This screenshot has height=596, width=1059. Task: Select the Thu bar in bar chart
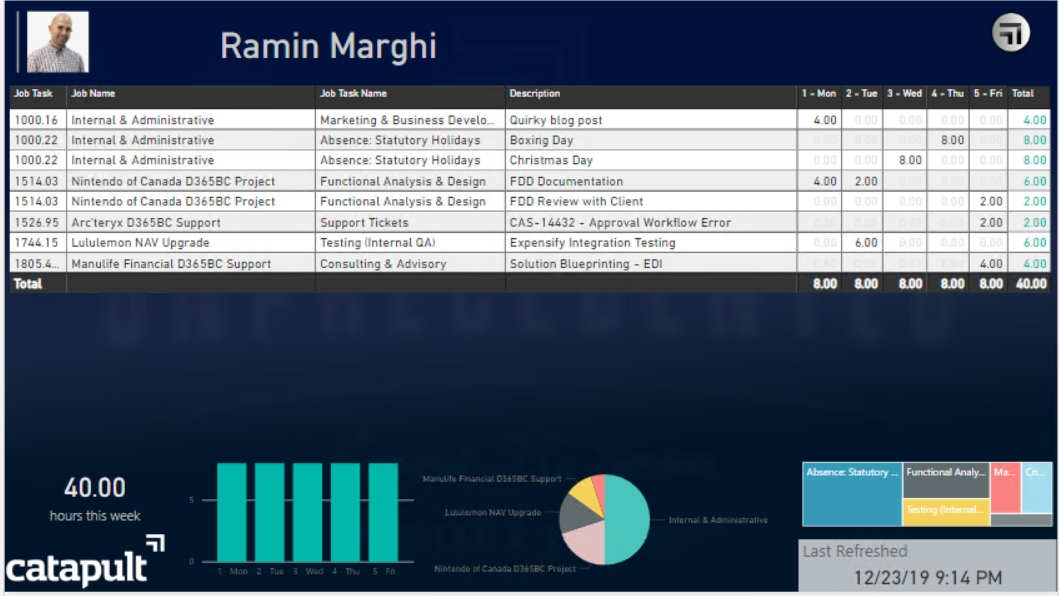point(345,512)
